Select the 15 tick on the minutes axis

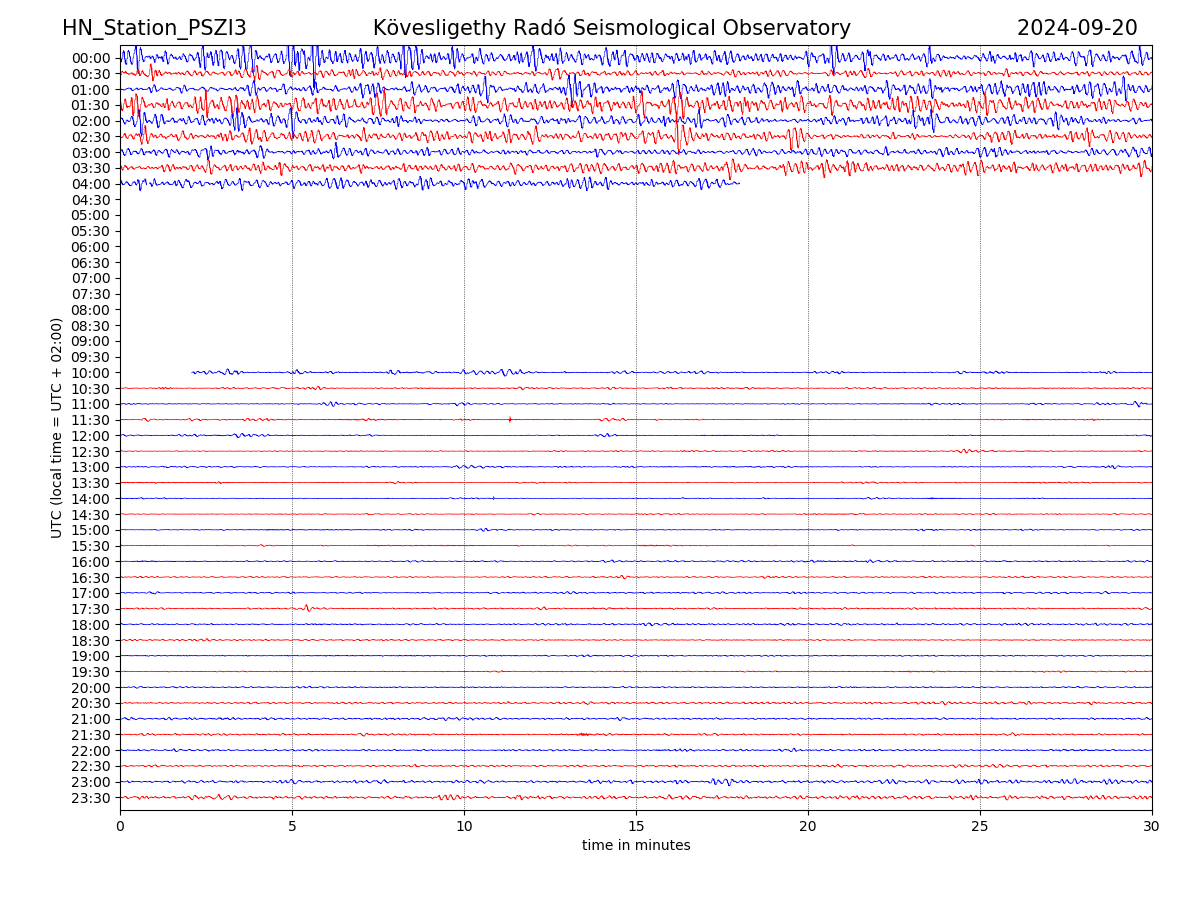[x=636, y=826]
